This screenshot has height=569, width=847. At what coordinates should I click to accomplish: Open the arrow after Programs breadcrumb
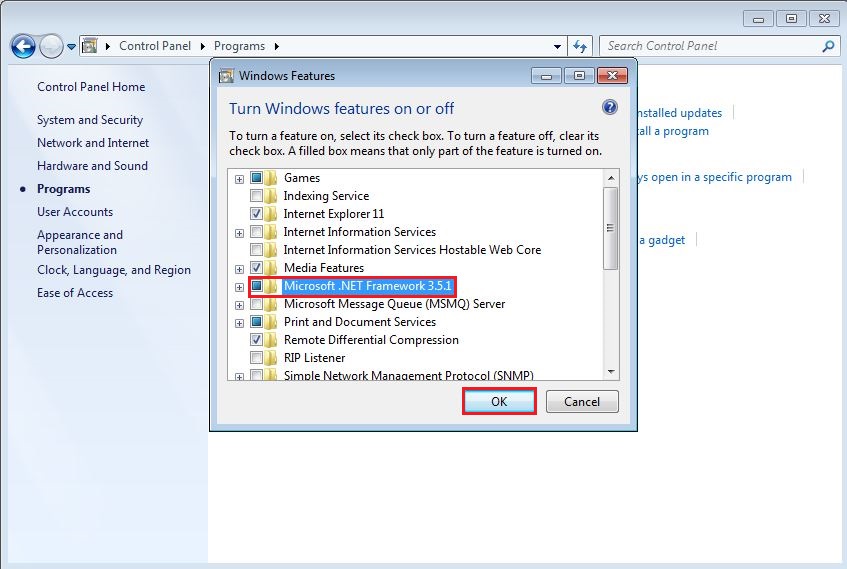[x=277, y=46]
